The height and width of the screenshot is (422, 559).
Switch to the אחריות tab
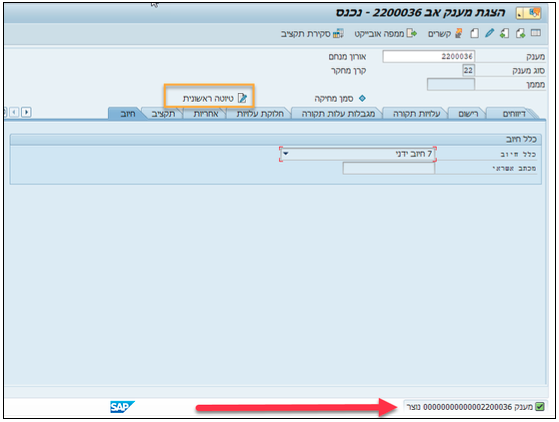tap(205, 114)
